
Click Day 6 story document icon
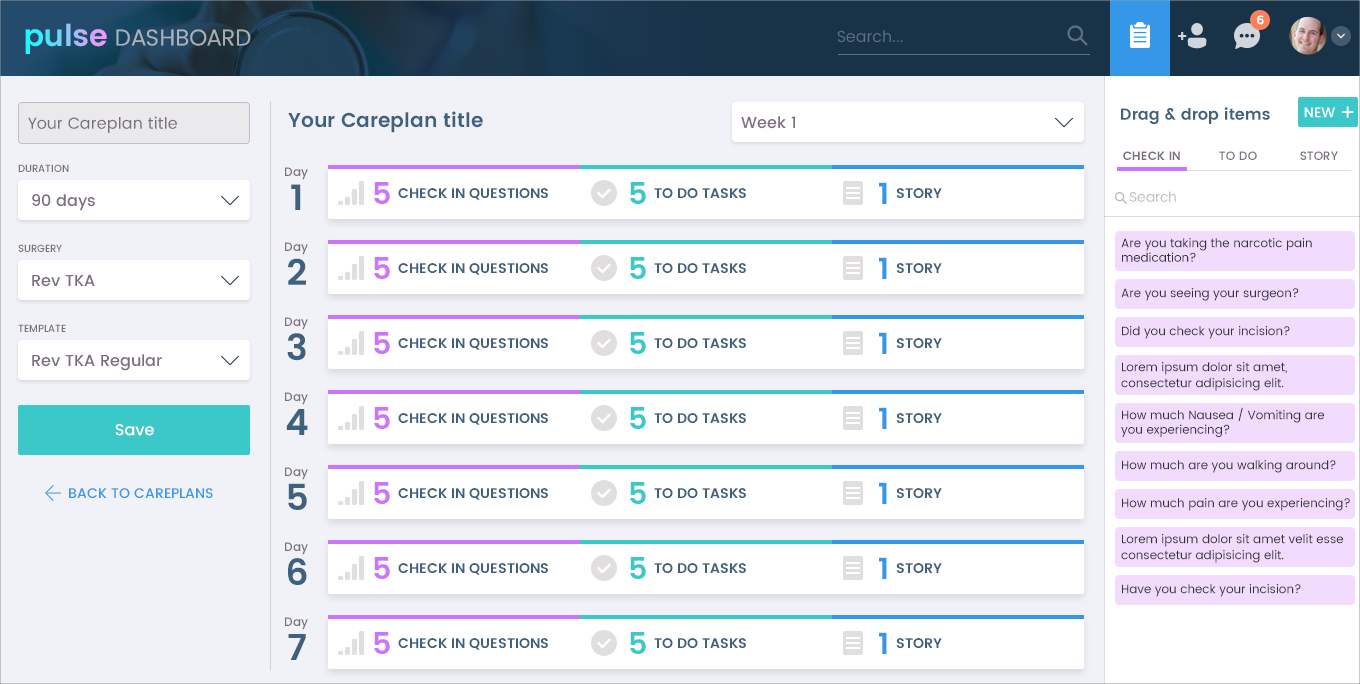click(853, 568)
